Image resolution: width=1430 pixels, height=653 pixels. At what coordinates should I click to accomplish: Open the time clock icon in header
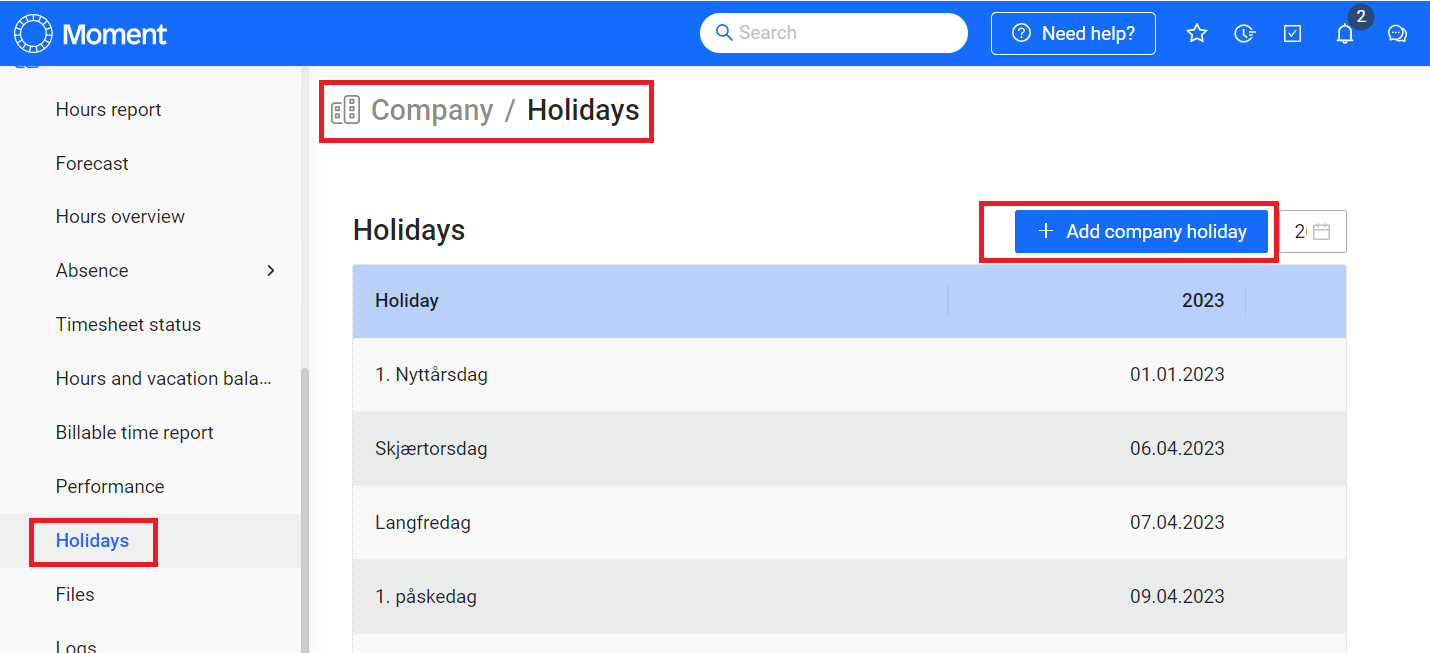(x=1244, y=33)
